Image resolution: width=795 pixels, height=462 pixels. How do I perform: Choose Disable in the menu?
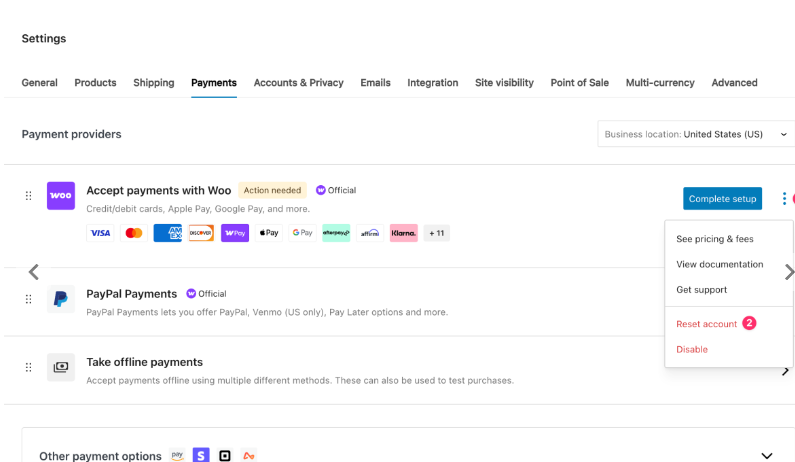point(692,349)
